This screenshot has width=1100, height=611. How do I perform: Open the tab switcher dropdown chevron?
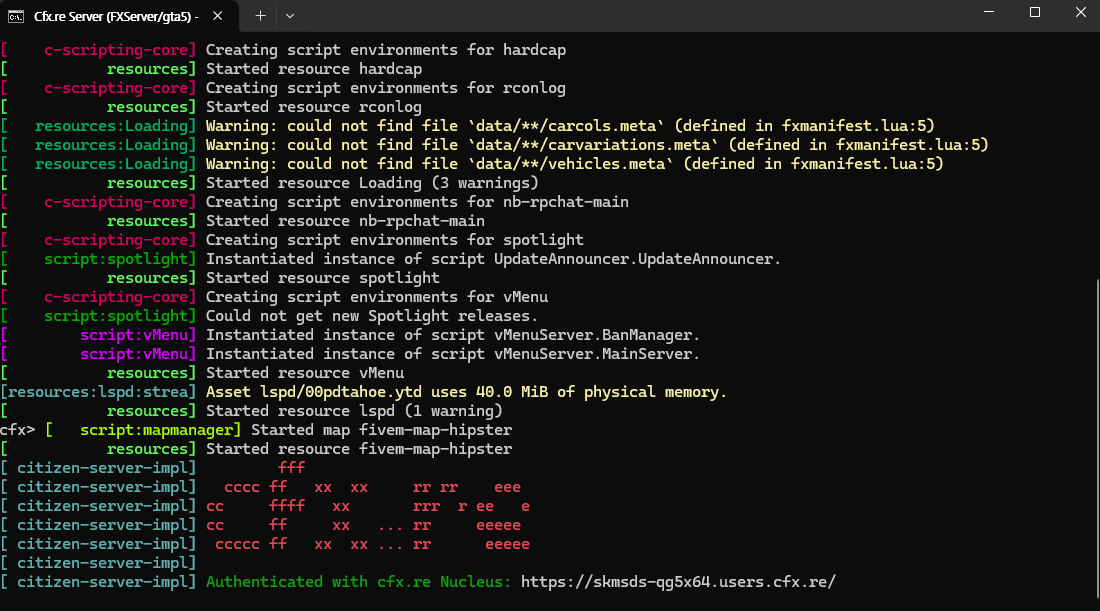[x=290, y=16]
